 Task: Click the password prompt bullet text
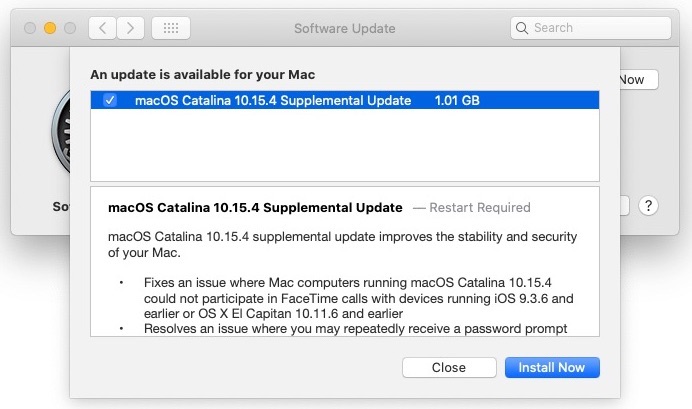pos(355,329)
